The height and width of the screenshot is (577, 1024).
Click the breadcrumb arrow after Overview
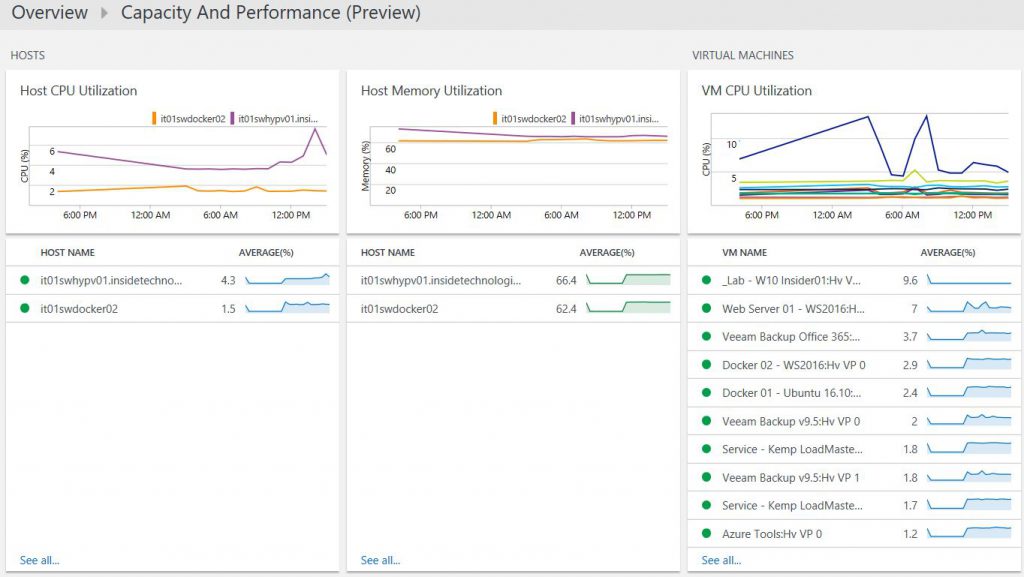(x=104, y=12)
